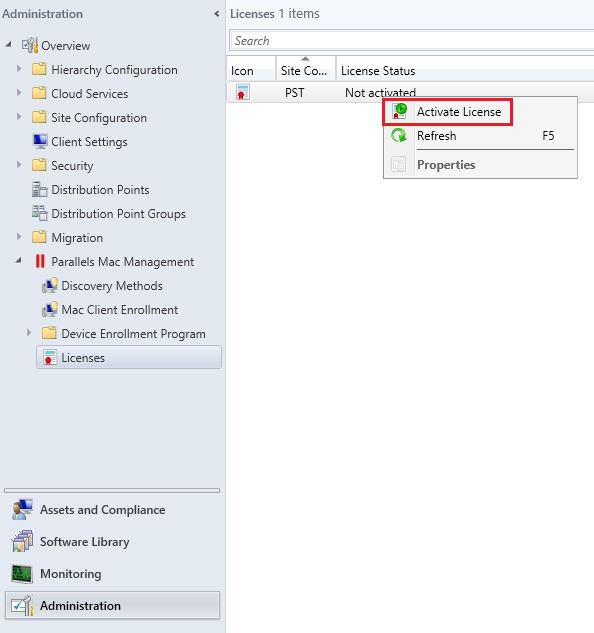Select the PST license certificate icon
This screenshot has height=633, width=594.
tap(243, 92)
